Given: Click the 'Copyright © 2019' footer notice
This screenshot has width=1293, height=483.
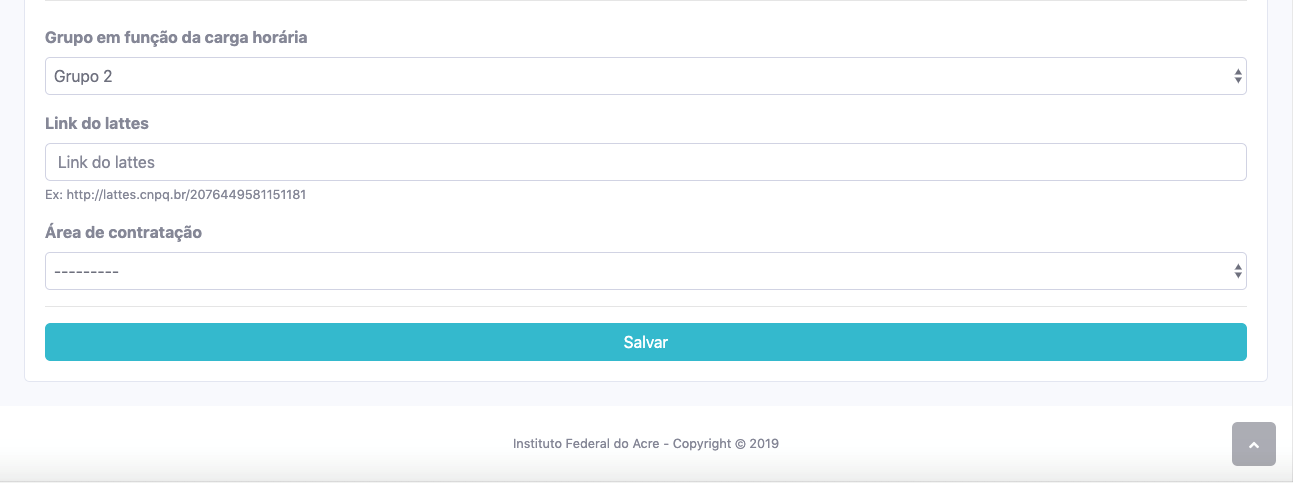Looking at the screenshot, I should (x=726, y=443).
